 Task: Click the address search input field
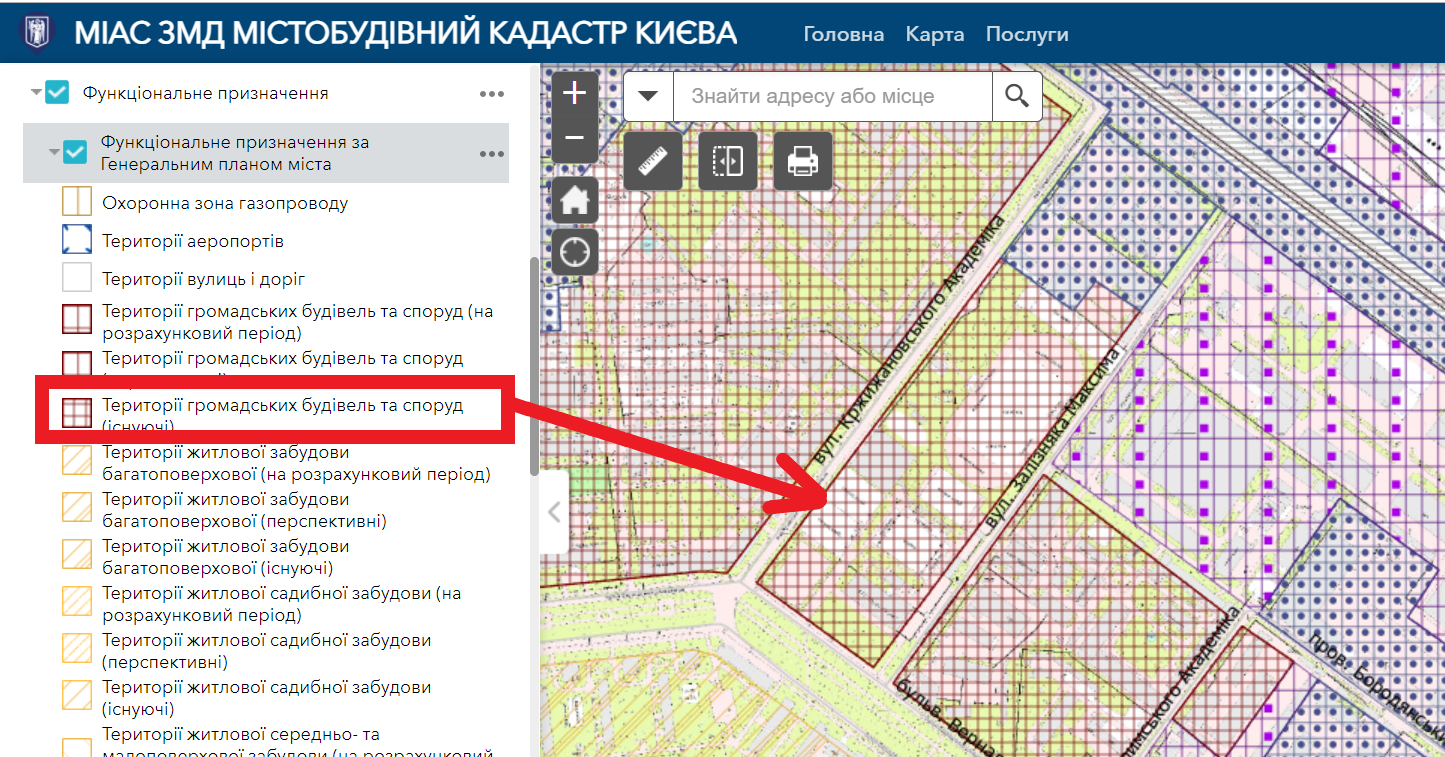point(833,96)
